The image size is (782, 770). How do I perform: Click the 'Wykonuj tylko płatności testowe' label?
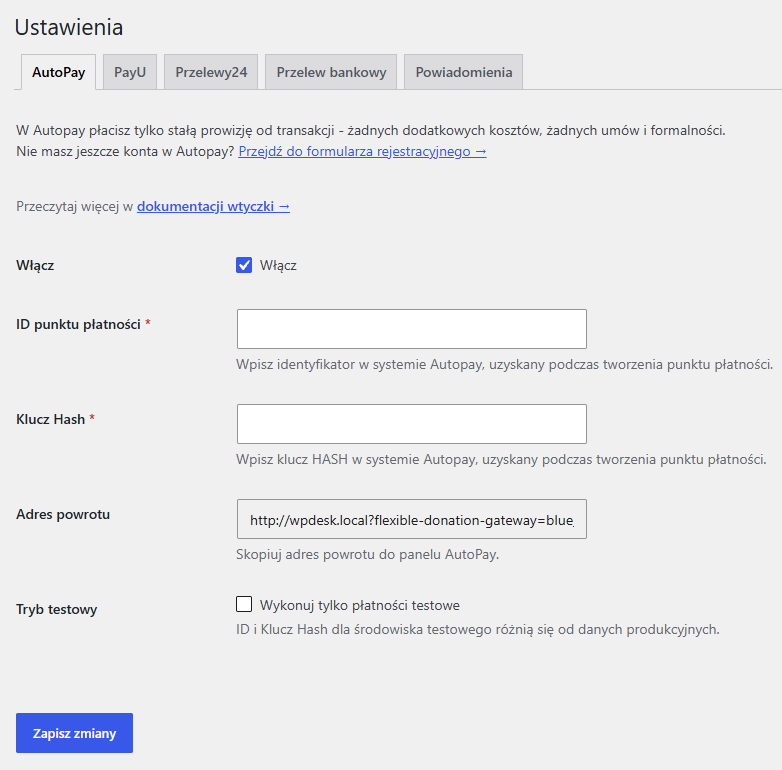point(360,605)
